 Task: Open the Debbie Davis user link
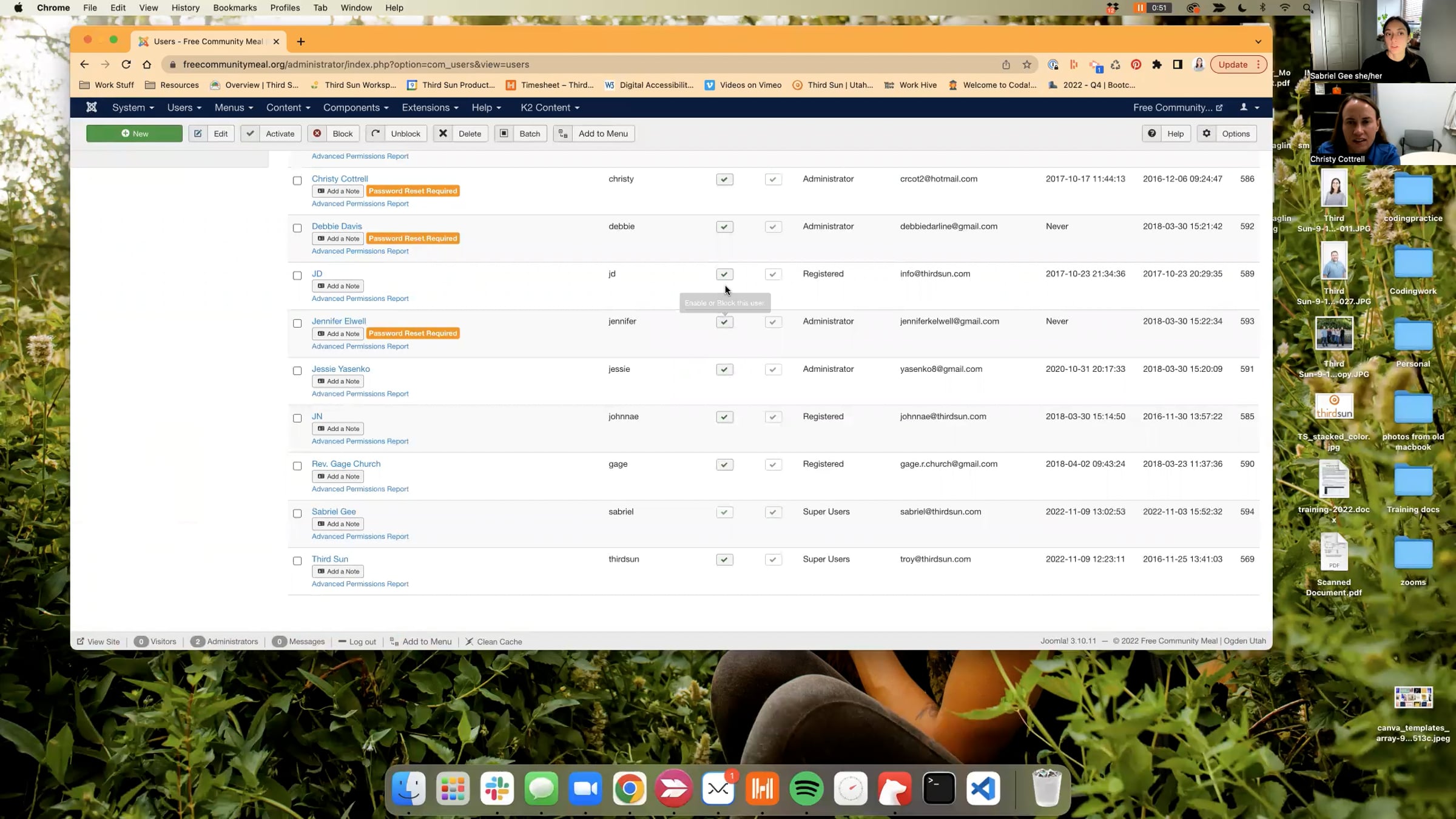click(x=337, y=226)
